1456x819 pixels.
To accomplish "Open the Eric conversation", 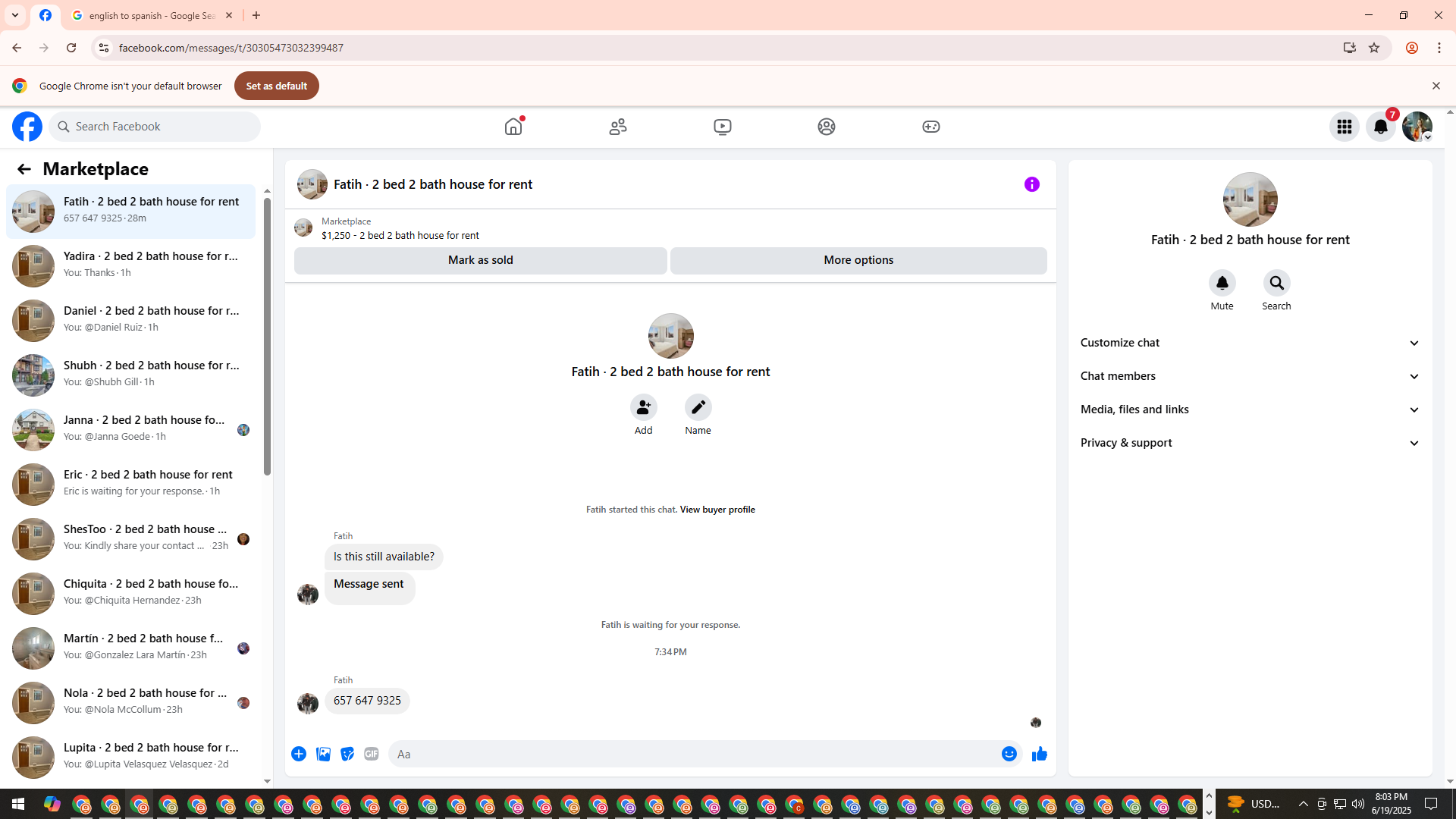I will point(131,485).
